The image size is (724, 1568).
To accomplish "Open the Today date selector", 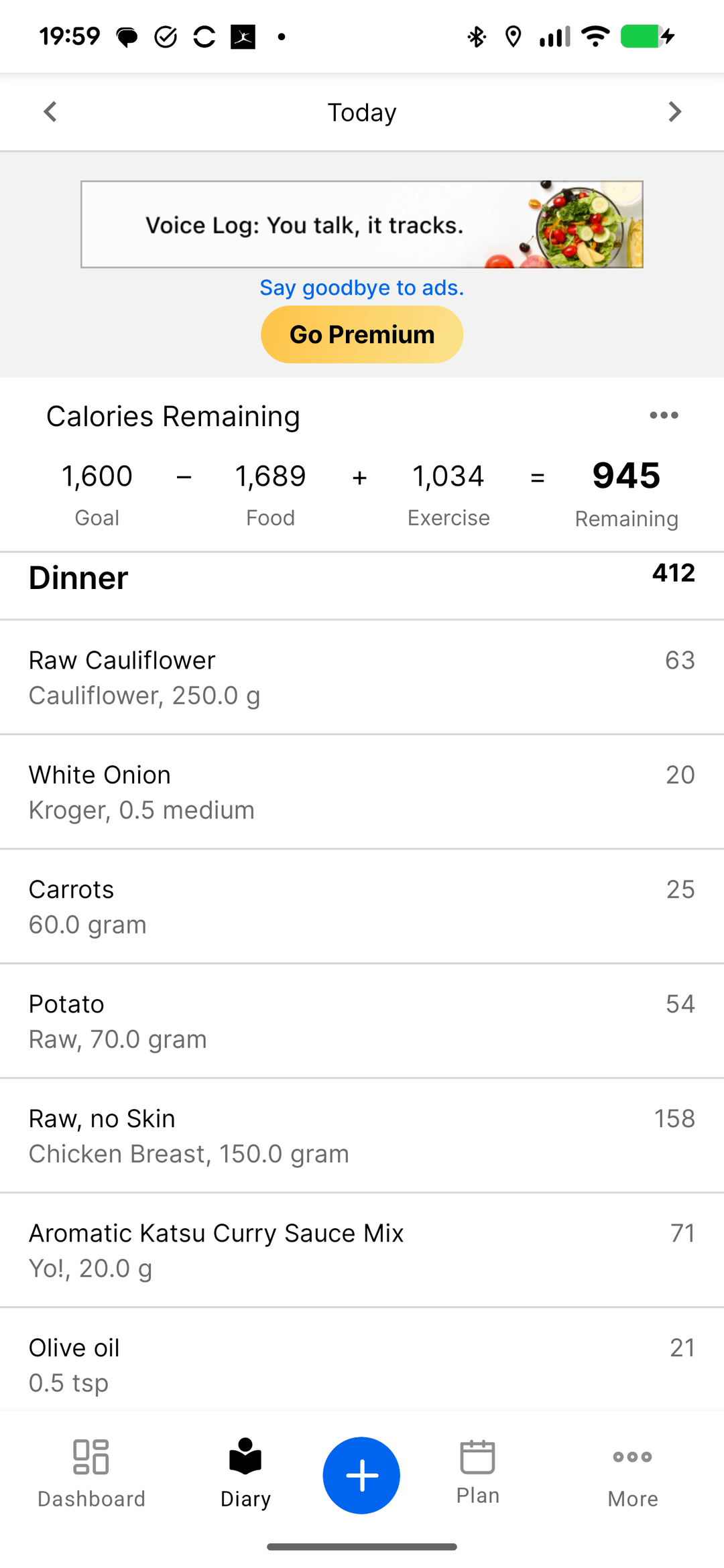I will pos(362,112).
